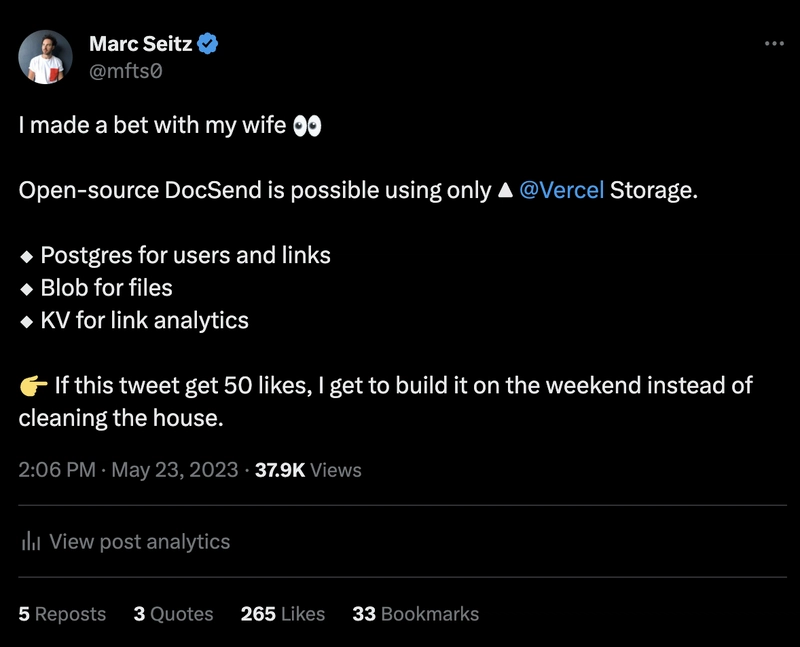The image size is (800, 647).
Task: Click the diamond bullet beside Postgres
Action: [x=27, y=256]
